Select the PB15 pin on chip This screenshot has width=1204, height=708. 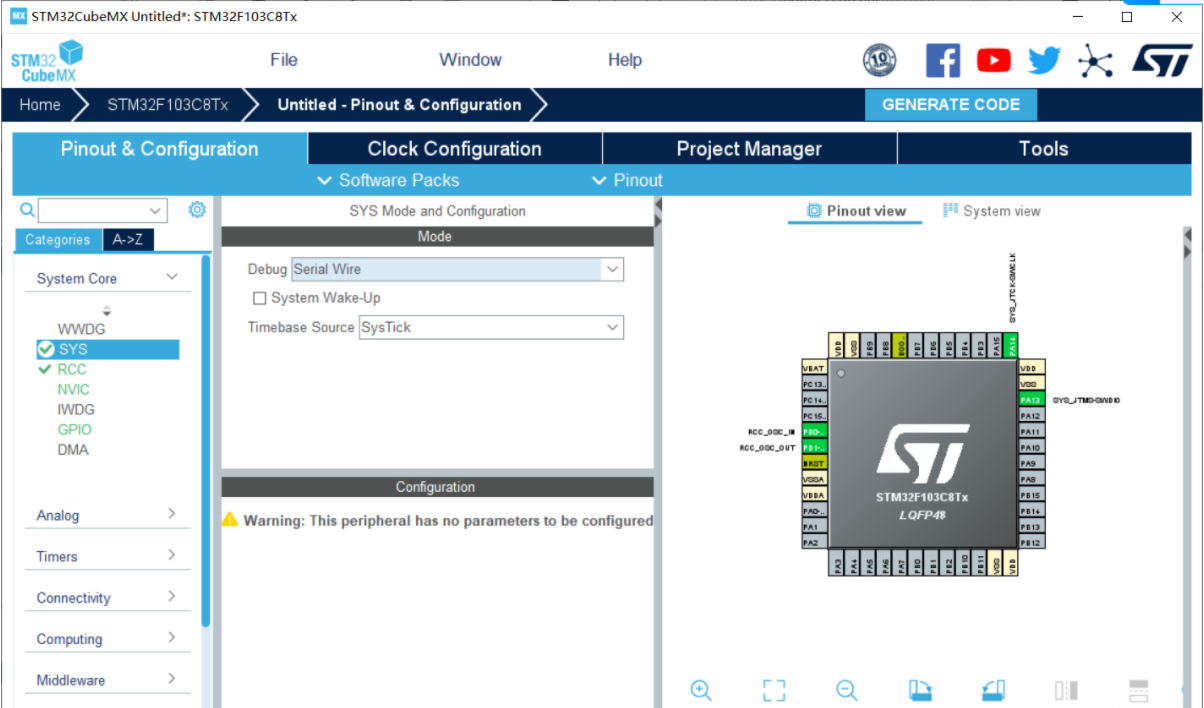[1031, 495]
